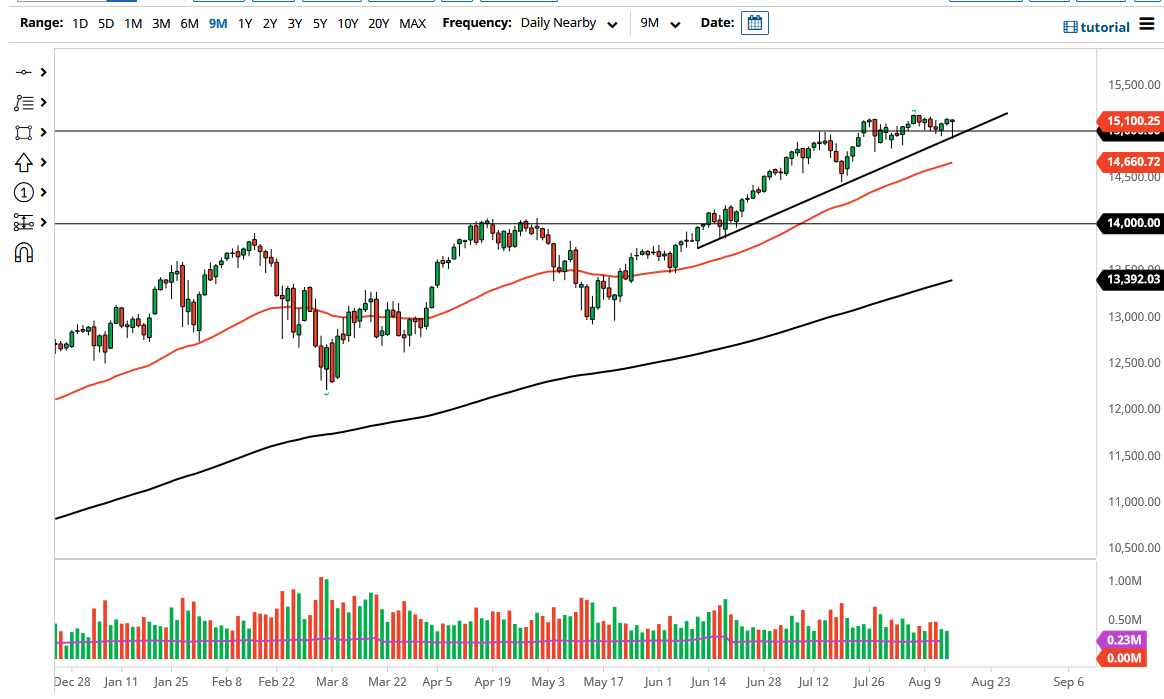This screenshot has width=1164, height=699.
Task: Select the numbered callout tool
Action: click(x=23, y=192)
